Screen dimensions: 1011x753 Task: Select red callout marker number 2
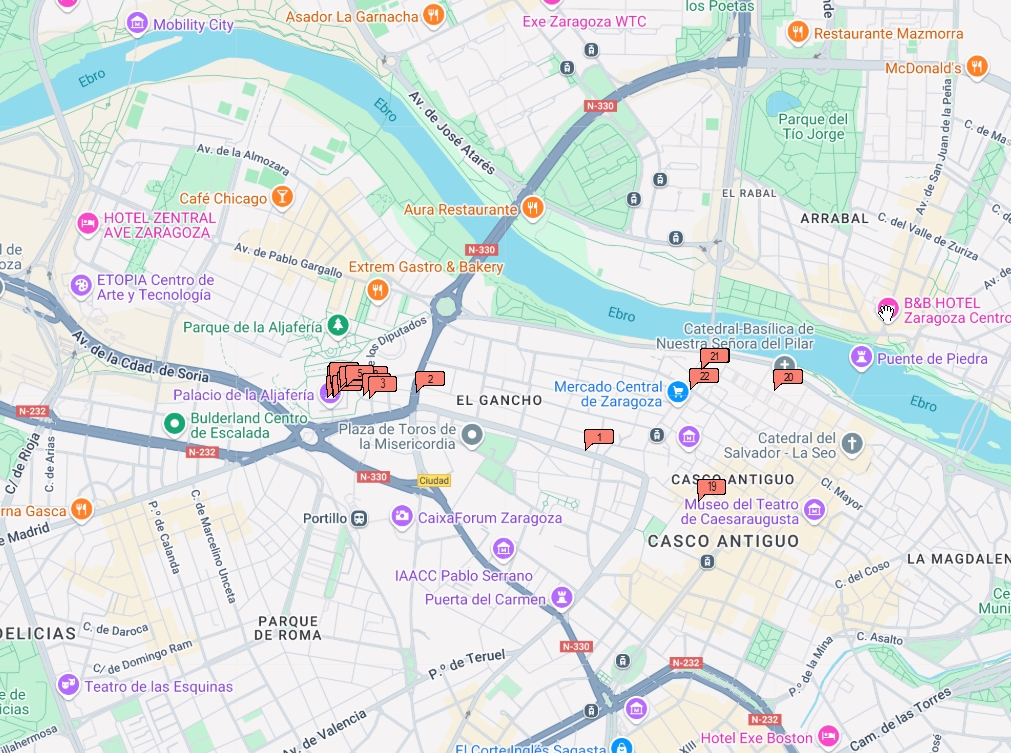tap(429, 380)
